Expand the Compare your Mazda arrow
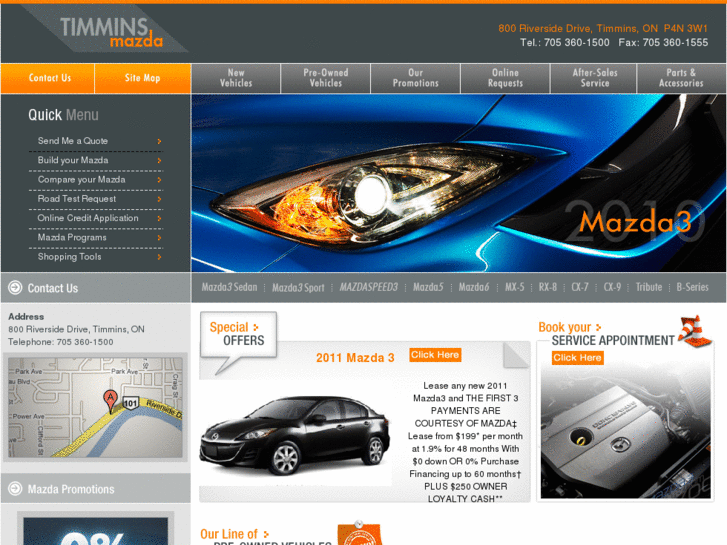727x545 pixels. click(159, 180)
